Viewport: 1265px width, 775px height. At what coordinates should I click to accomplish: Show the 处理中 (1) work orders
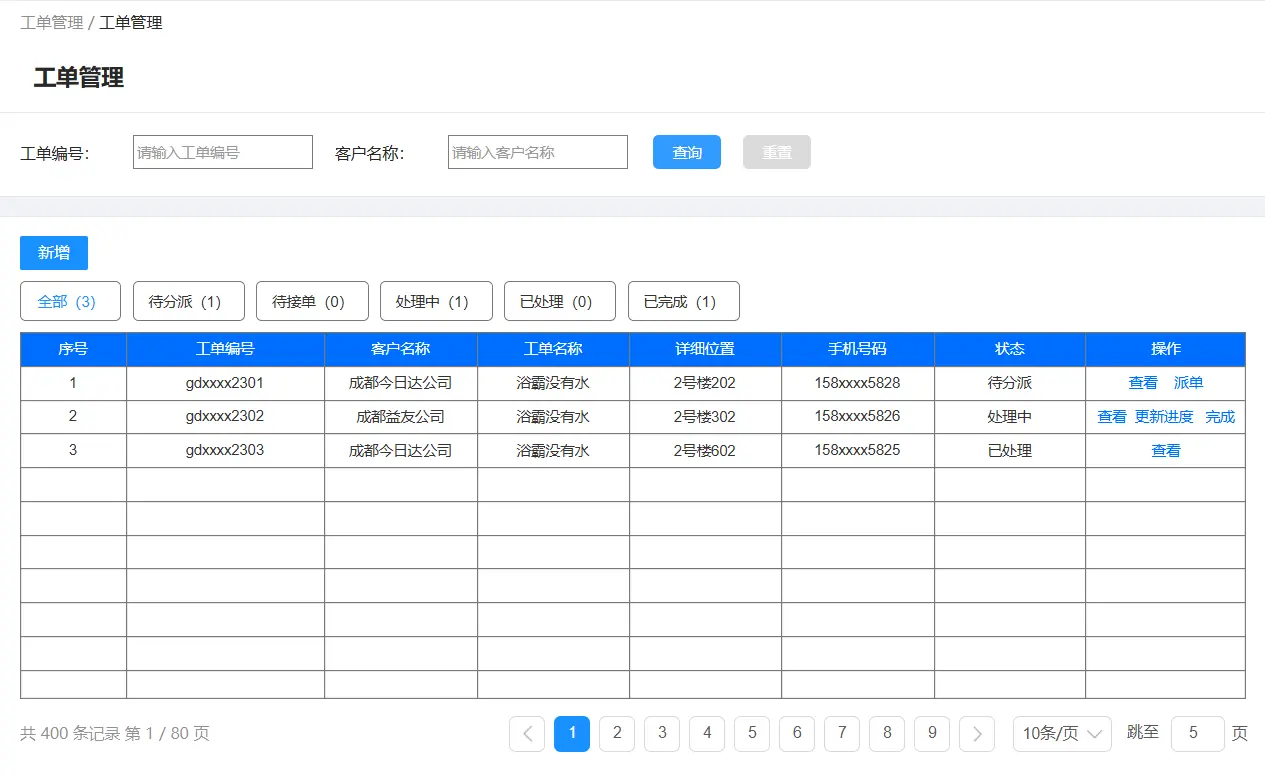pyautogui.click(x=436, y=301)
